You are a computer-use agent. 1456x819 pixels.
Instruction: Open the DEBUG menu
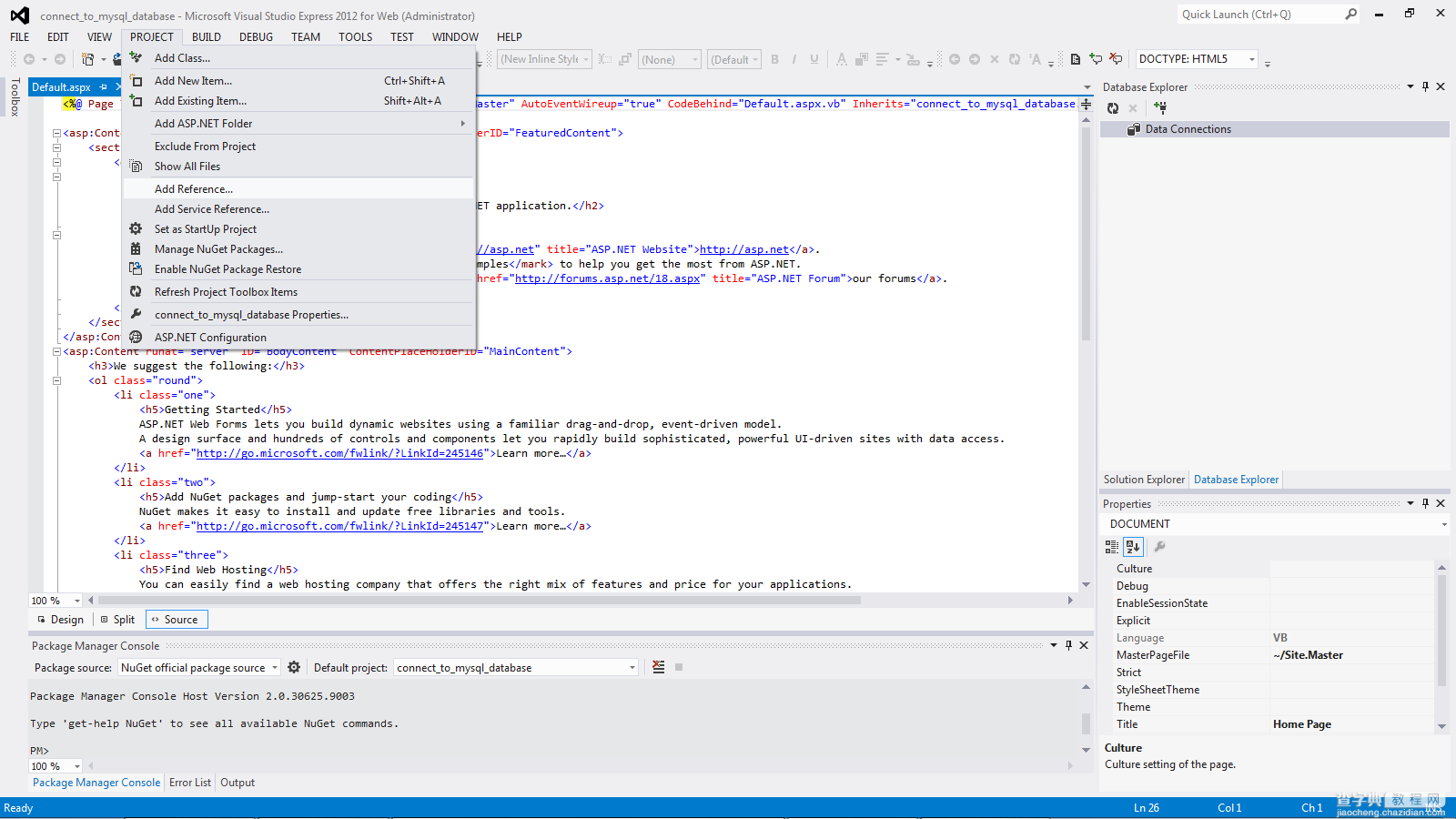pos(256,37)
